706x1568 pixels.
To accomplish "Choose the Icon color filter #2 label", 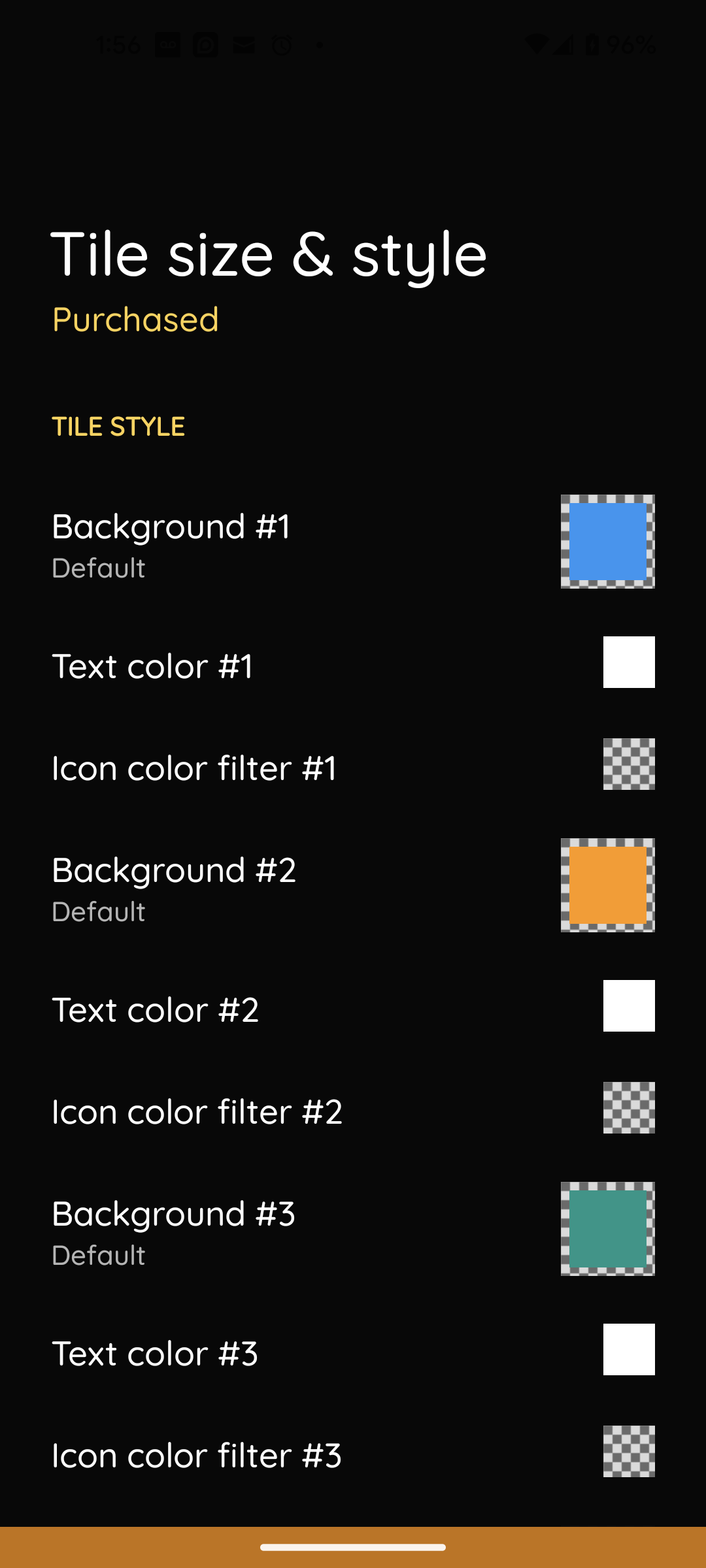I will pos(197,1112).
